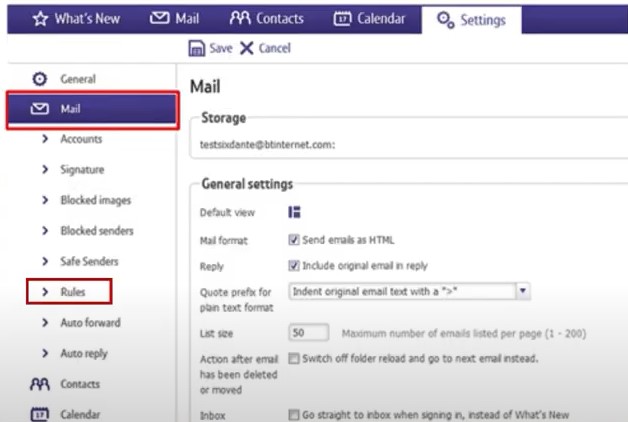Switch to the Calendar tab

point(369,18)
